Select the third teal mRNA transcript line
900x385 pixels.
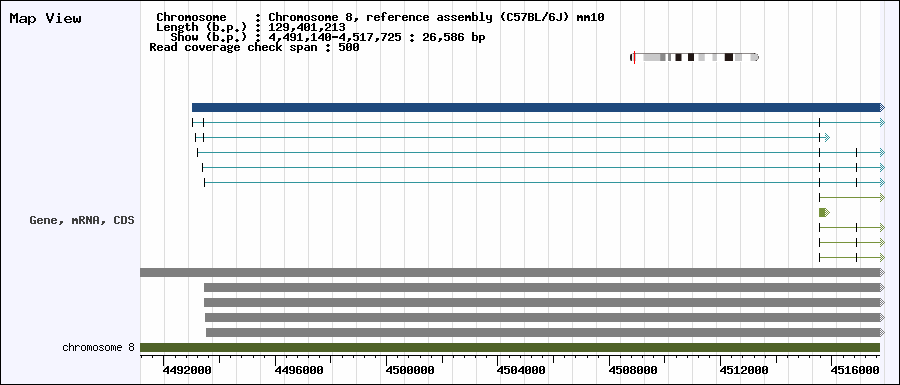(x=541, y=152)
